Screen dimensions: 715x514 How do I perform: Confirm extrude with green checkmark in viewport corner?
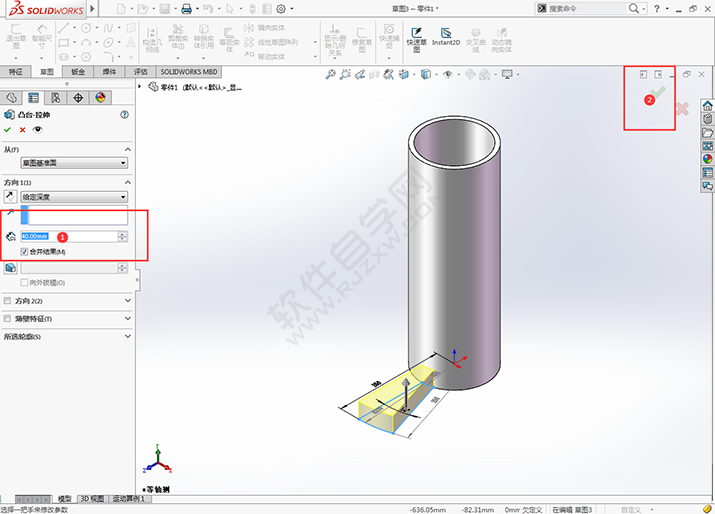(660, 93)
